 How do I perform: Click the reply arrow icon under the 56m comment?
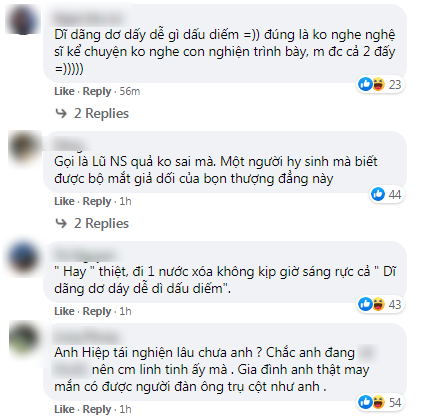pyautogui.click(x=61, y=113)
